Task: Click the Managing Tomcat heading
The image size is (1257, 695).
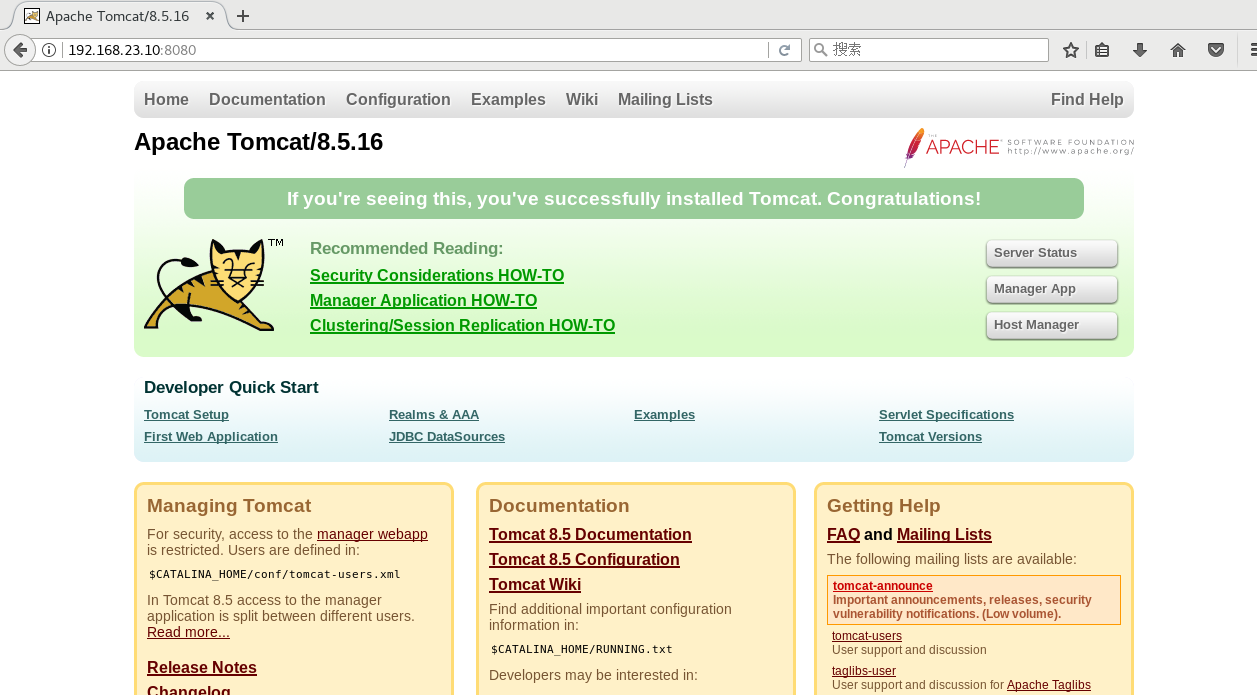Action: (229, 506)
